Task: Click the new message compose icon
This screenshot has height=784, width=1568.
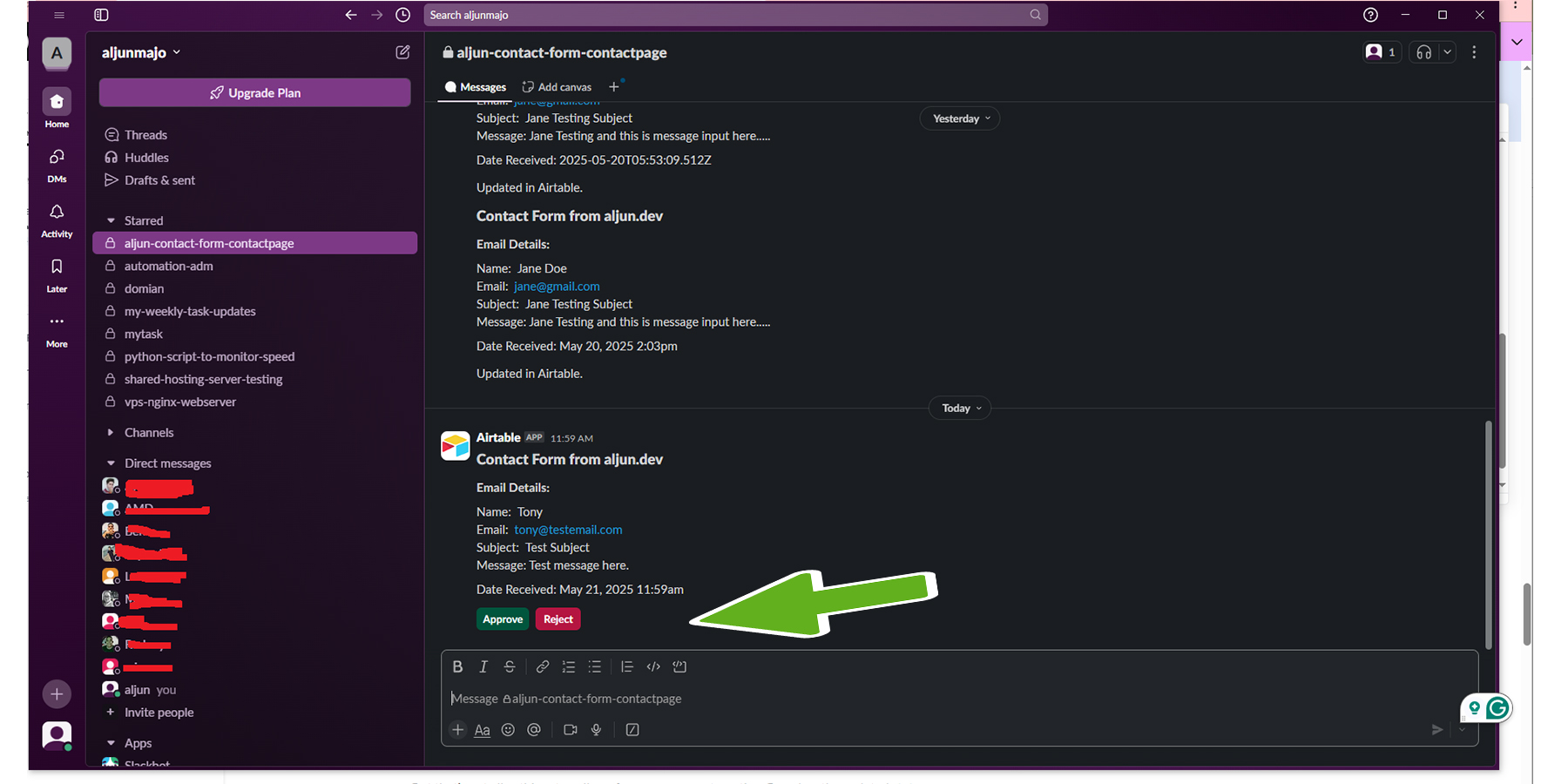Action: point(402,52)
